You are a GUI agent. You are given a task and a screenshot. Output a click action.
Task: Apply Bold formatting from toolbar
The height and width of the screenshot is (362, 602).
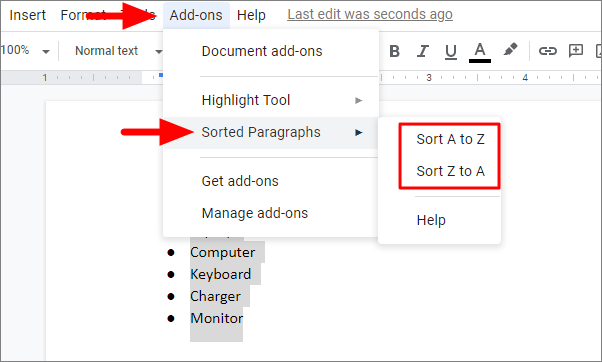[394, 51]
